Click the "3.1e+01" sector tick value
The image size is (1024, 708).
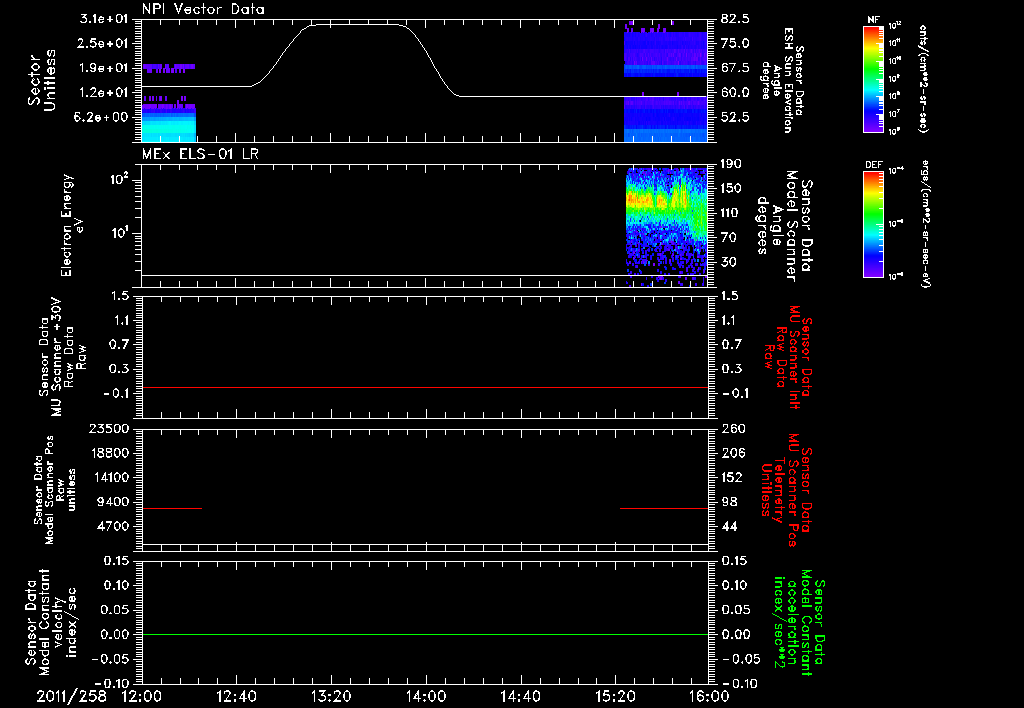[x=104, y=19]
